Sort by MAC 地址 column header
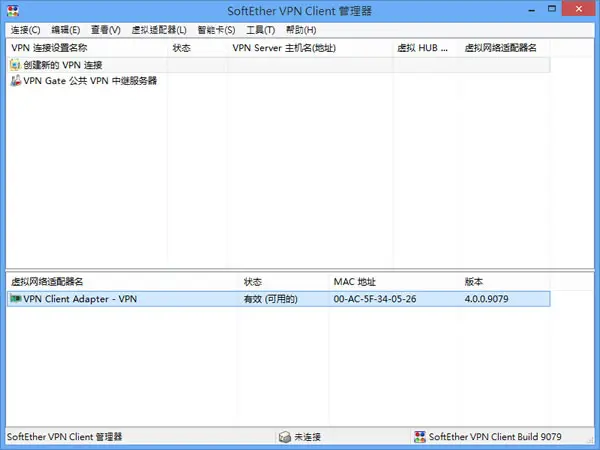The image size is (600, 450). (x=394, y=282)
